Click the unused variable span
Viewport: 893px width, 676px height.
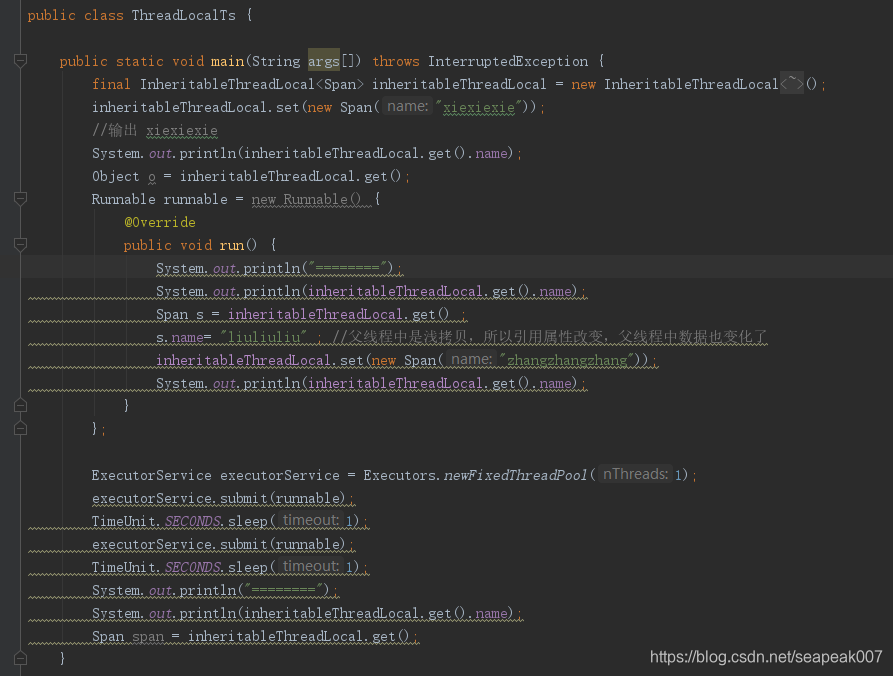click(x=148, y=637)
